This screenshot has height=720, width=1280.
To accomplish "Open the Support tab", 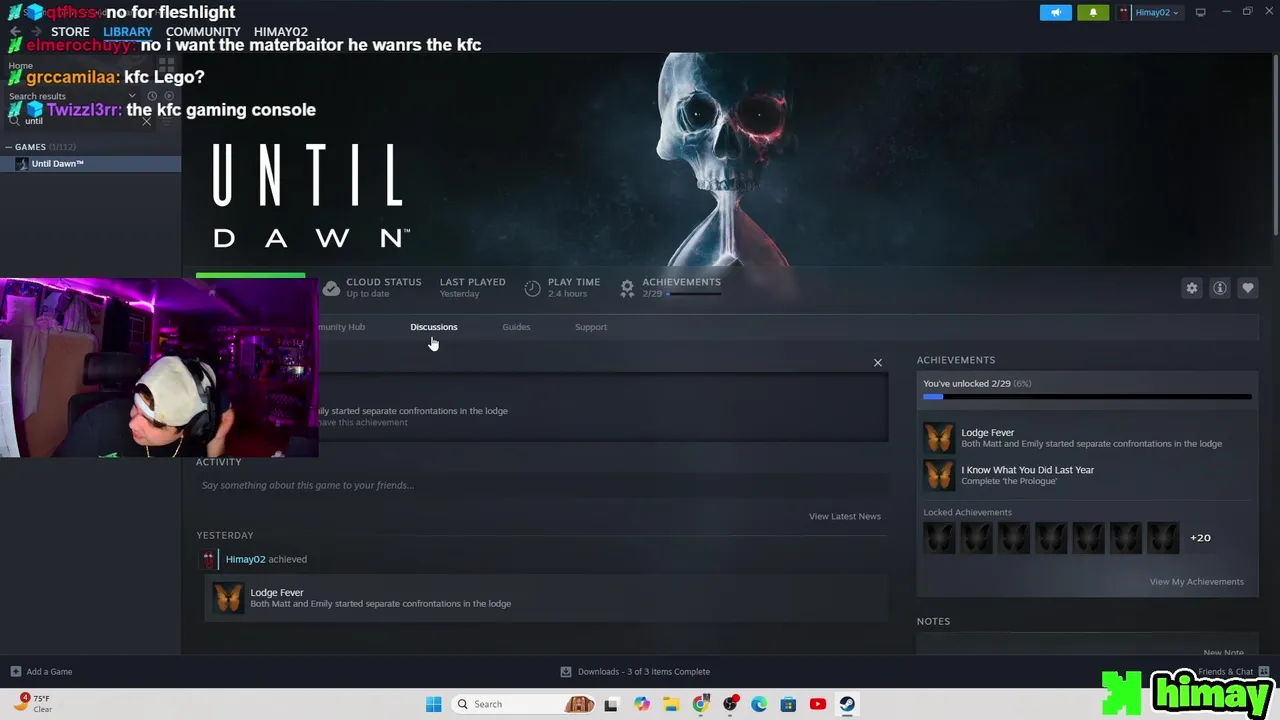I will click(591, 327).
